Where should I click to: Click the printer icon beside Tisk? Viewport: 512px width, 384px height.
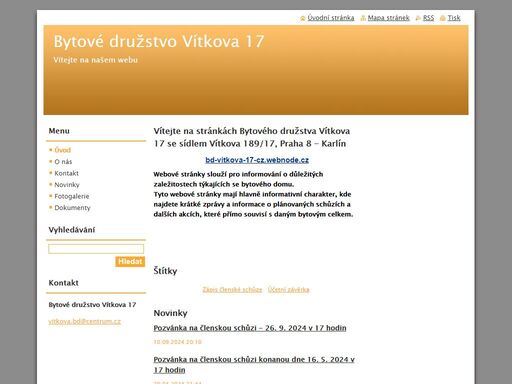click(x=443, y=18)
